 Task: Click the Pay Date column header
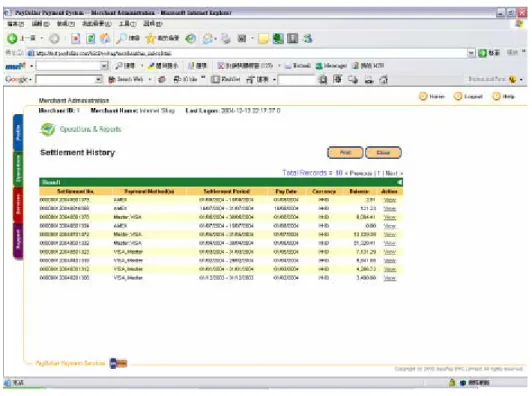point(286,191)
